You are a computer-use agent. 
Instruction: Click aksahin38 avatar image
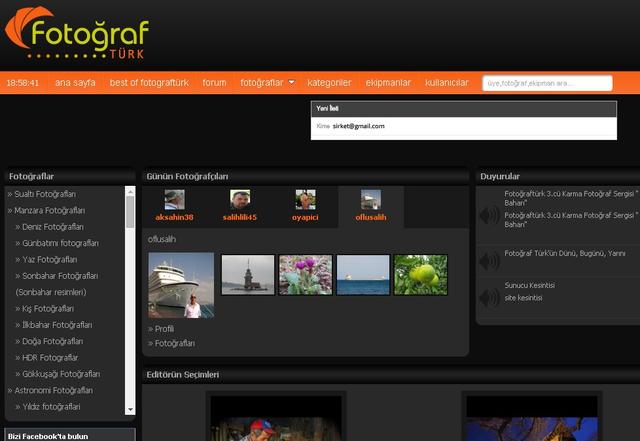tap(174, 199)
